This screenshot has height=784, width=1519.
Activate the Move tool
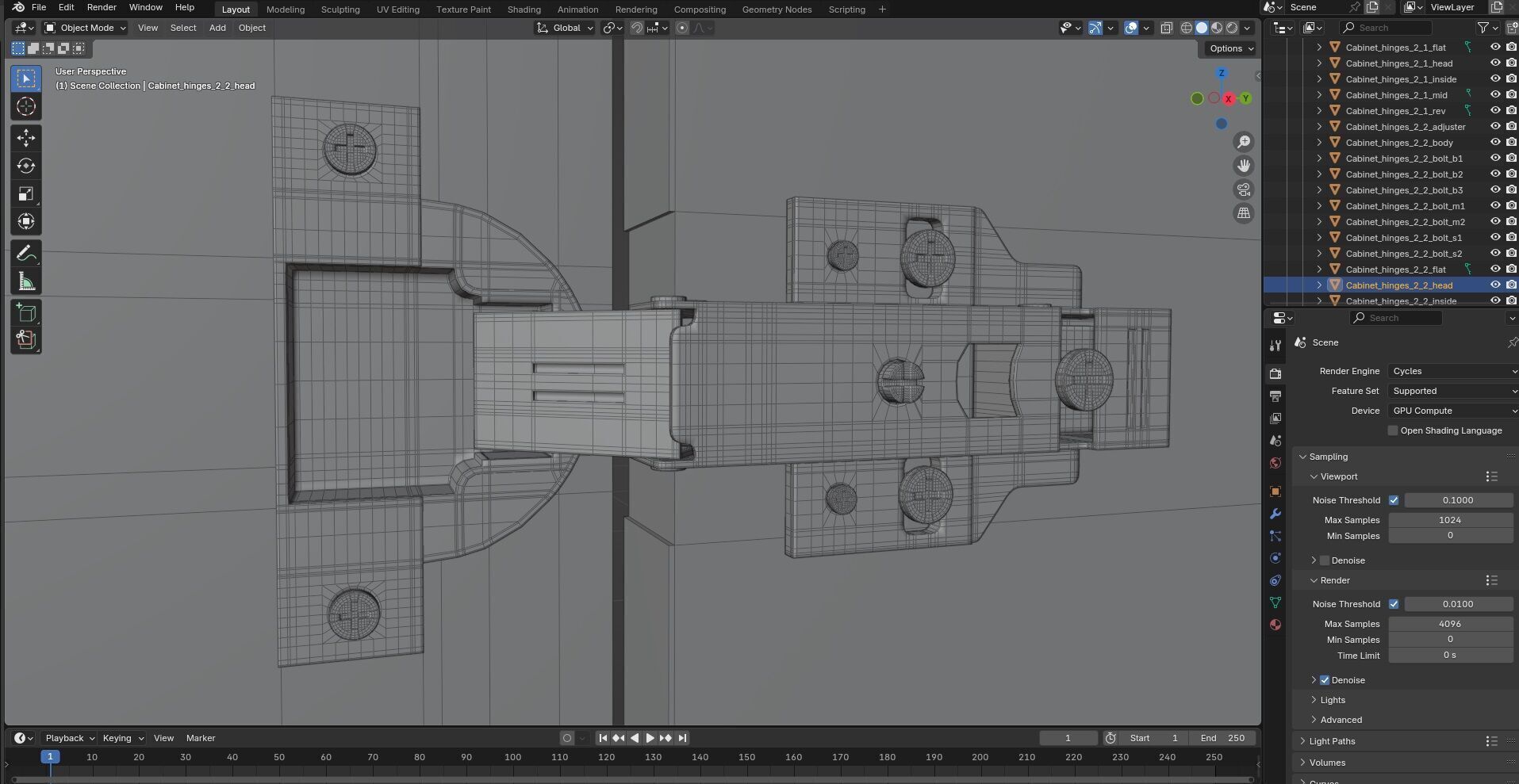26,138
